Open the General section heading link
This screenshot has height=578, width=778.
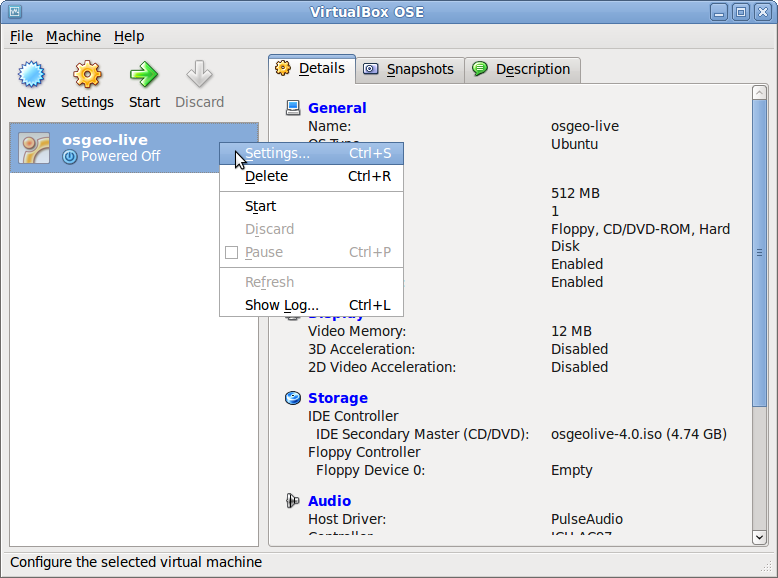[337, 108]
